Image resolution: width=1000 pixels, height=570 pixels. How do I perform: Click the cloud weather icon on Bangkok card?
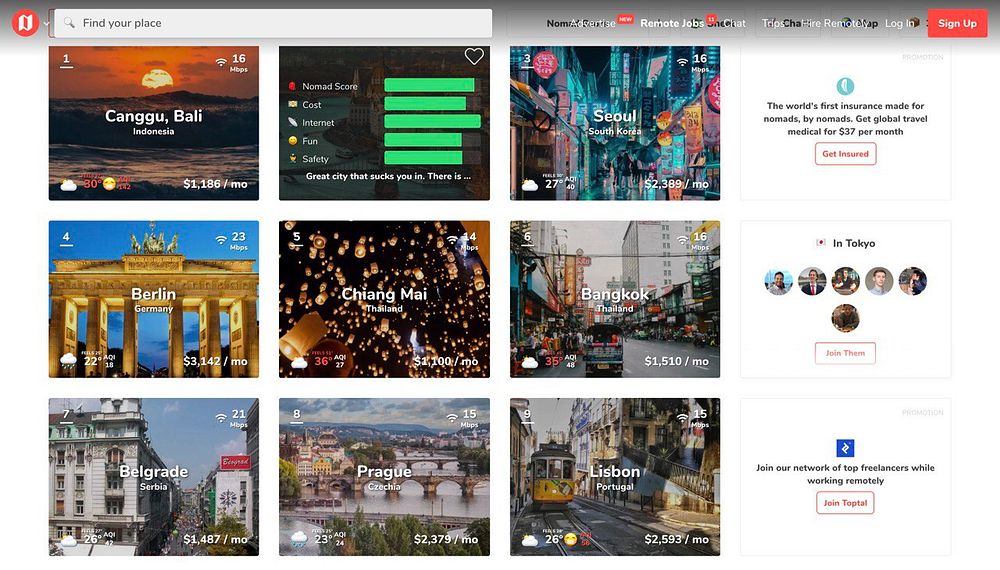530,363
